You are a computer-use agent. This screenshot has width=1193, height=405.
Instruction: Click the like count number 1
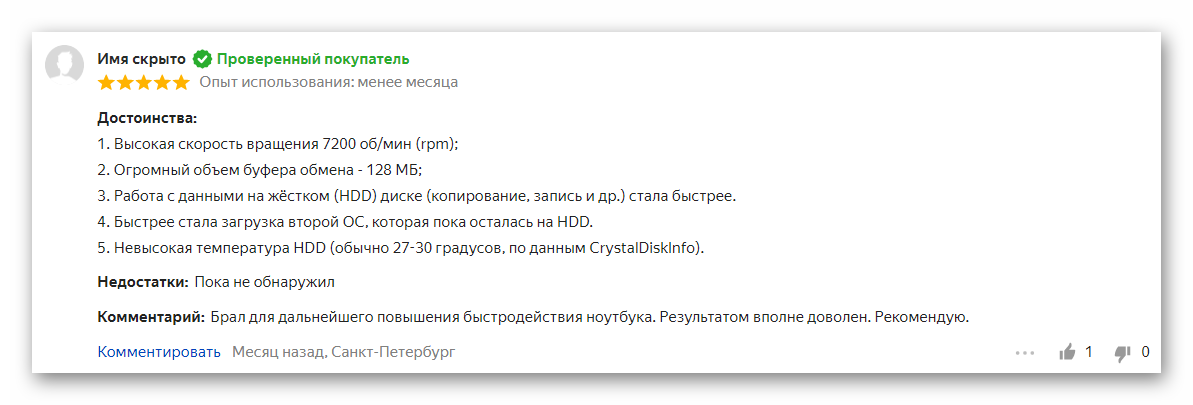click(x=1089, y=352)
